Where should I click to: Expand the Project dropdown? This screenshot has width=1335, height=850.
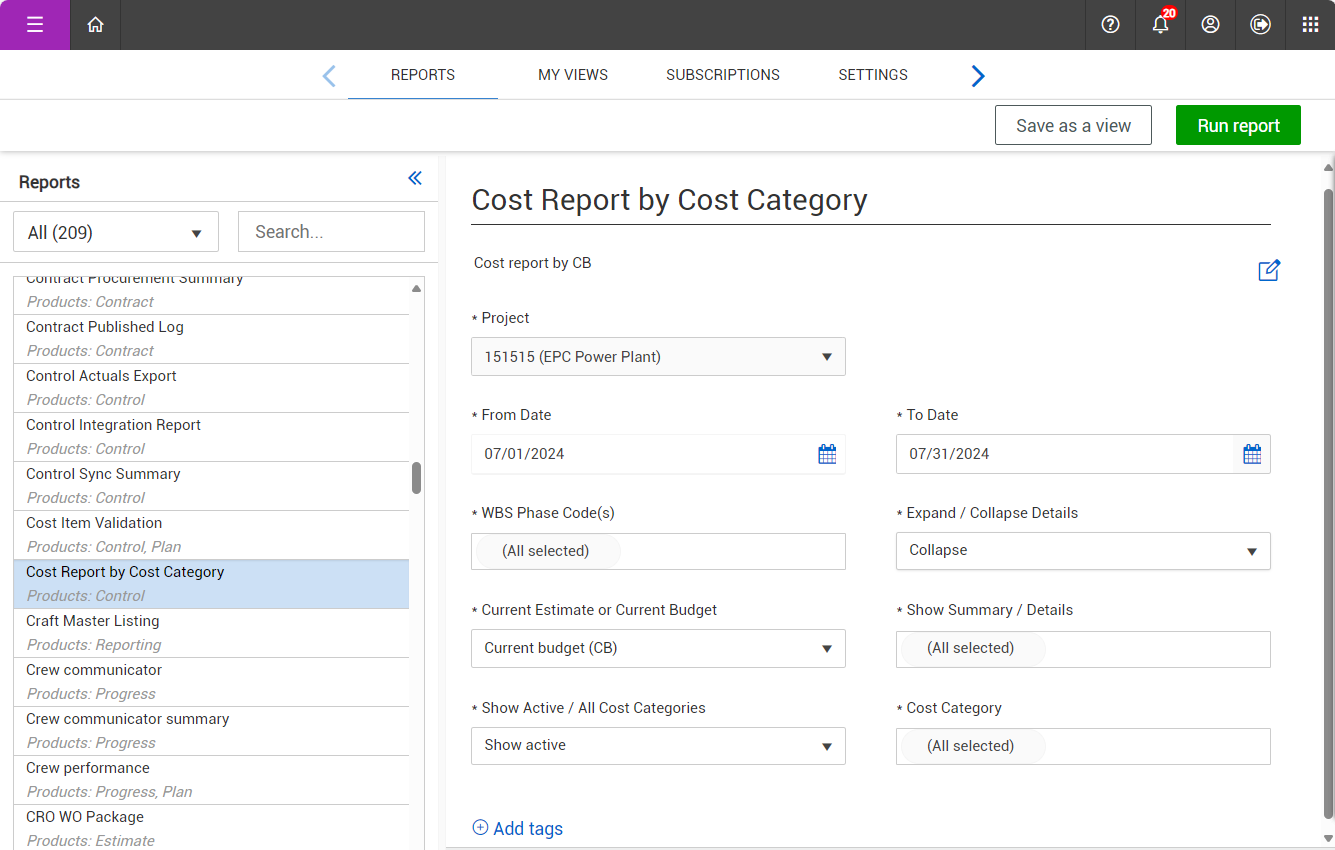(x=658, y=357)
